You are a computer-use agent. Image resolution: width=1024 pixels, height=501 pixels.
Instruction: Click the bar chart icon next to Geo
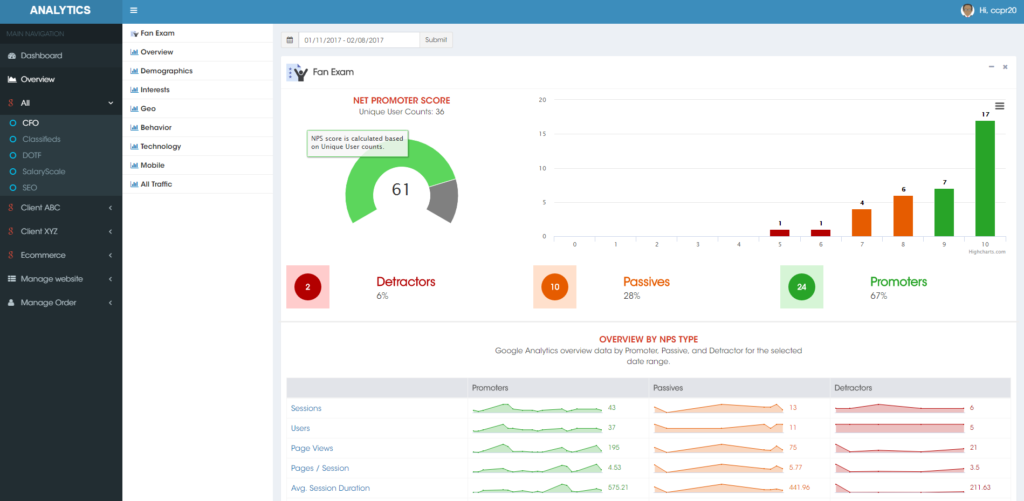134,108
